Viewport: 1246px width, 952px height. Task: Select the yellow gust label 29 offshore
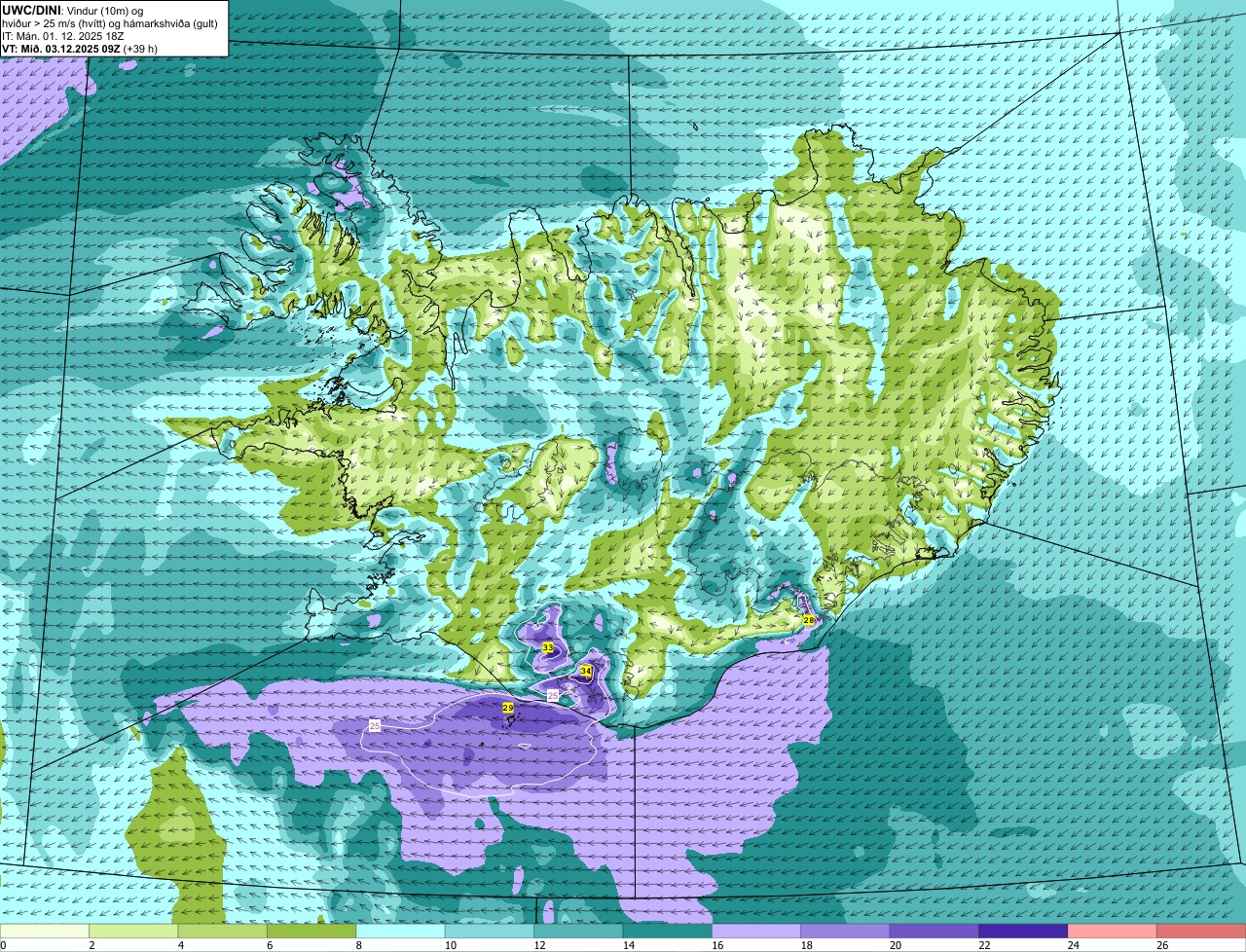pyautogui.click(x=507, y=708)
